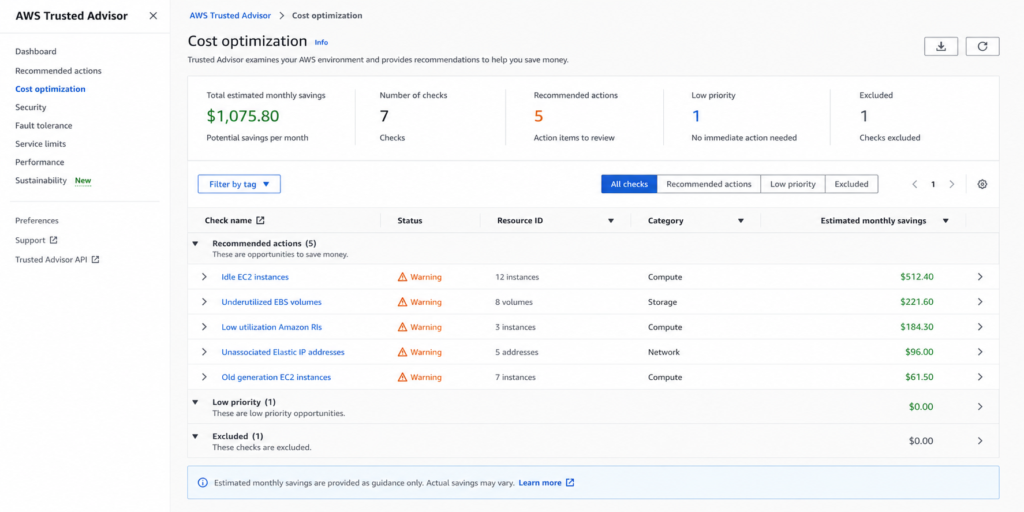Open details arrow for Unassociated Elastic IP row
Screen dimensions: 1024x512
tap(980, 352)
